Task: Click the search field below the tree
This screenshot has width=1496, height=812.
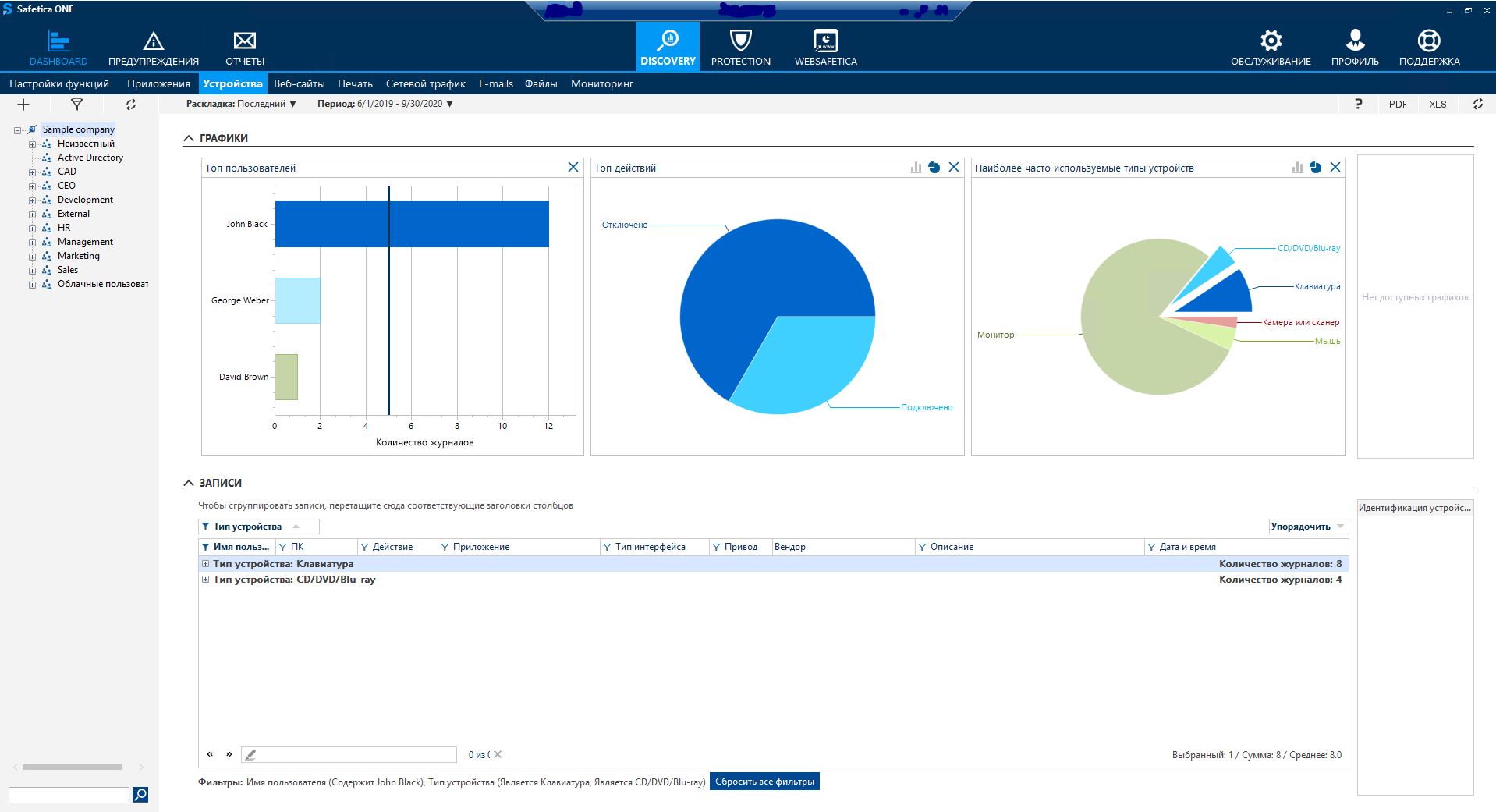Action: click(x=69, y=795)
